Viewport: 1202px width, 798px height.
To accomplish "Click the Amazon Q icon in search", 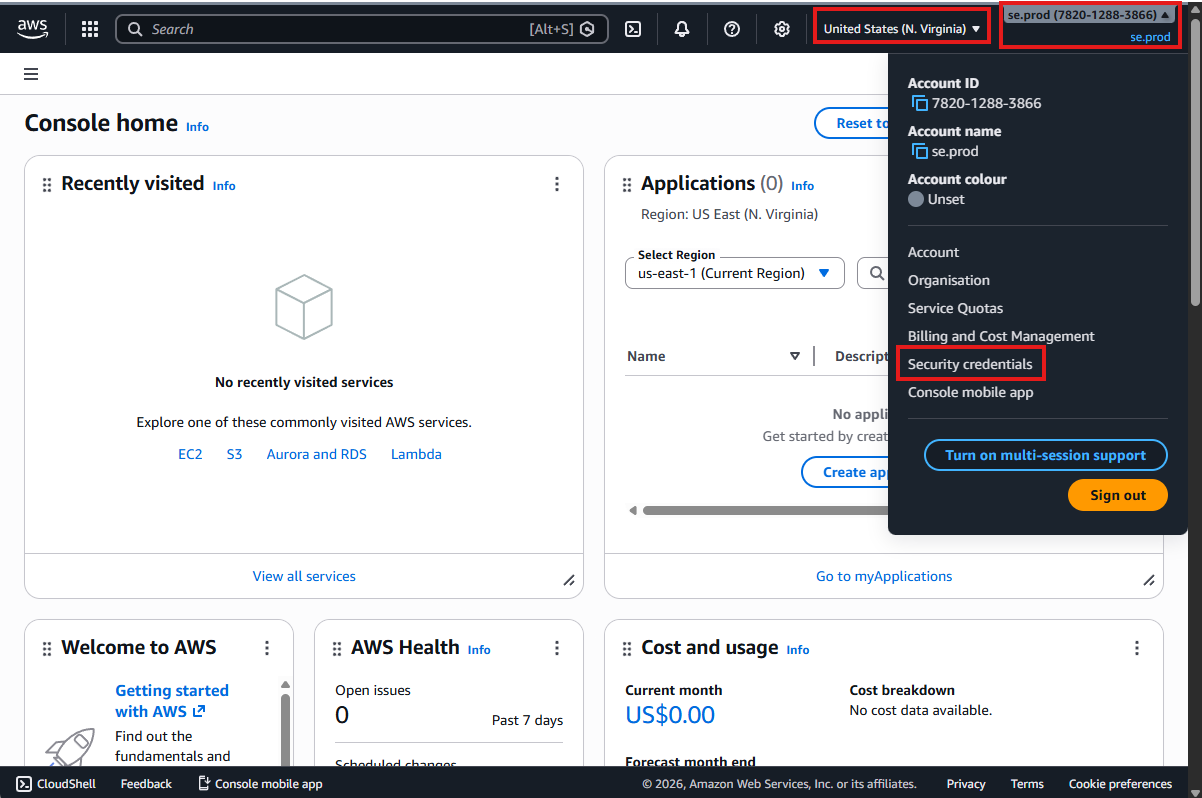I will pos(588,29).
